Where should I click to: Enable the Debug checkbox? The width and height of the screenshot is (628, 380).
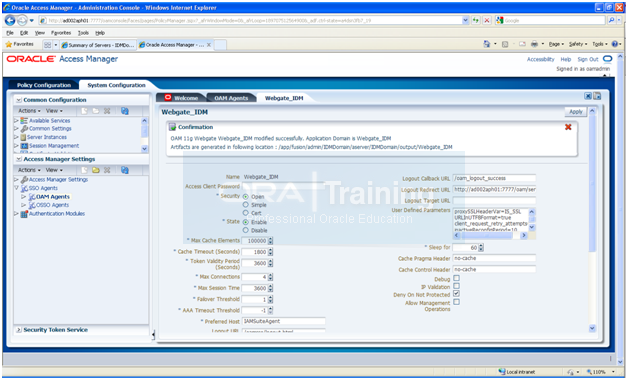[x=456, y=278]
